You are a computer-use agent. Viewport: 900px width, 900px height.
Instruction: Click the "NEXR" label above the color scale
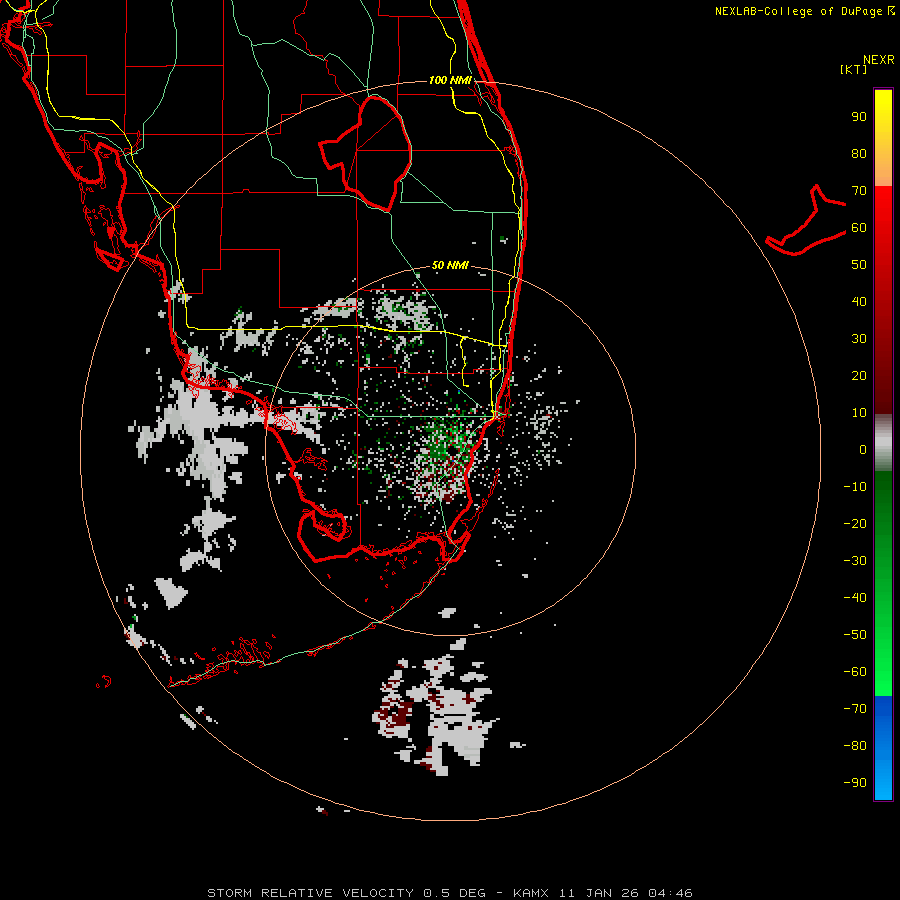click(x=878, y=60)
